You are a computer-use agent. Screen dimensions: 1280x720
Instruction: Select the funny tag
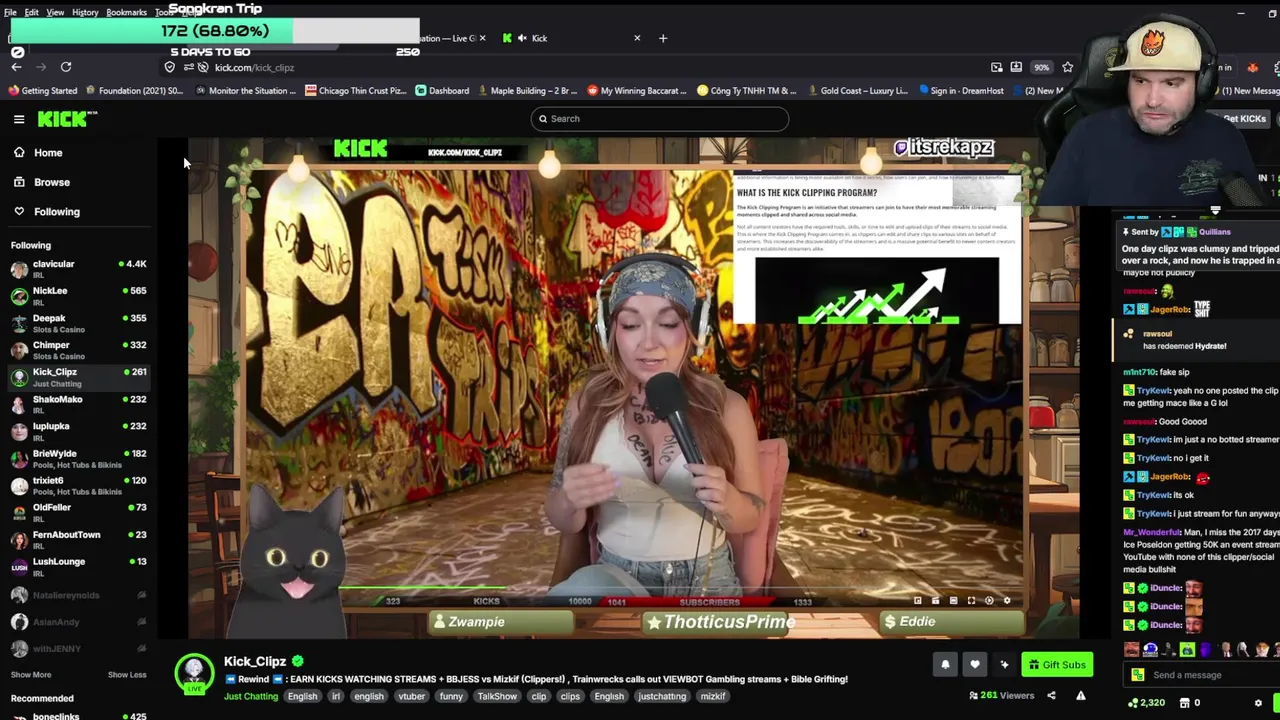pos(451,697)
